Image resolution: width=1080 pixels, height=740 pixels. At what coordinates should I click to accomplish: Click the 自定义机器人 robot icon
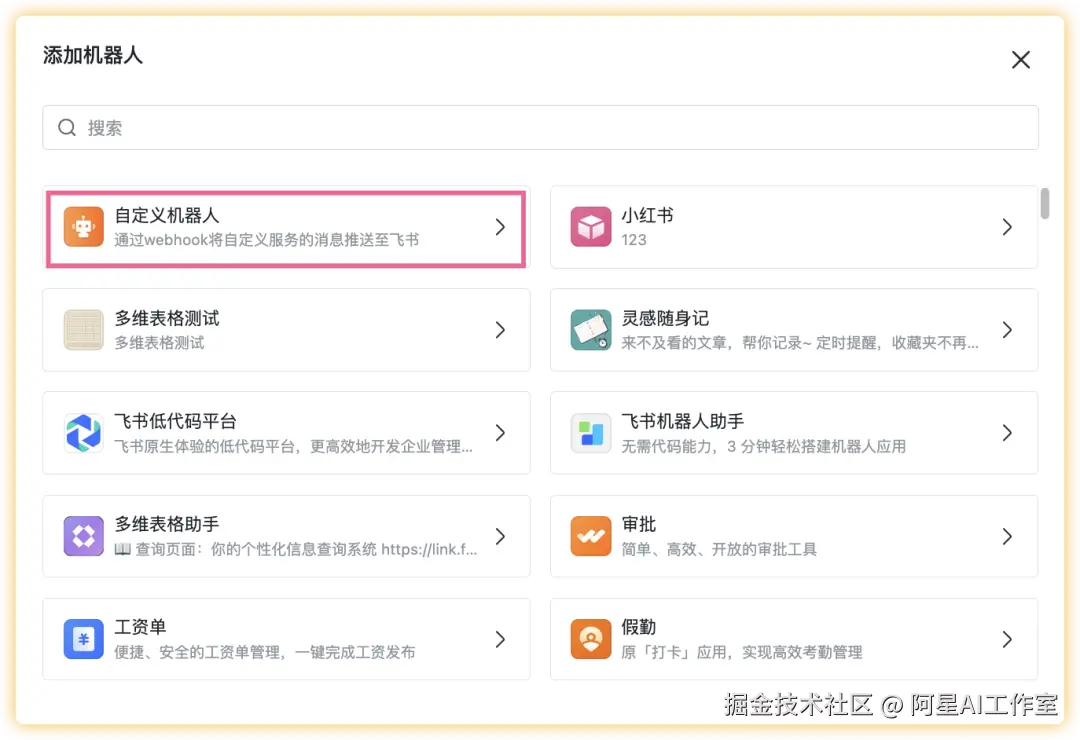point(83,227)
